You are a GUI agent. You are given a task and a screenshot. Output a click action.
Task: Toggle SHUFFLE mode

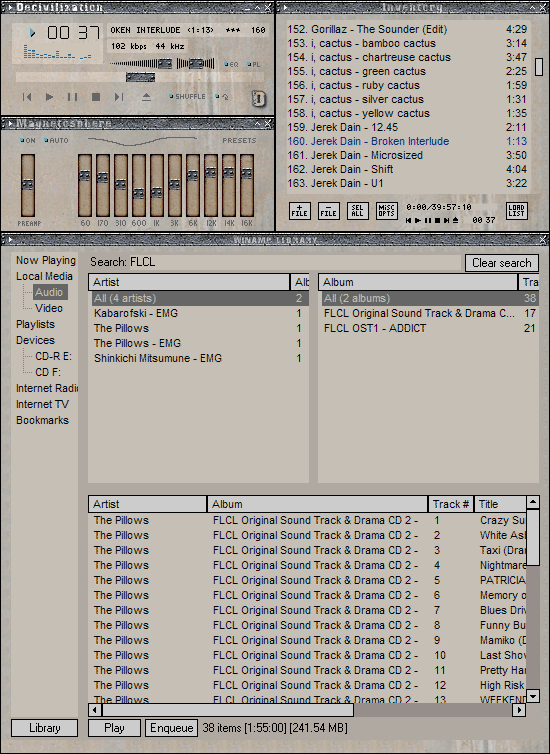point(188,97)
